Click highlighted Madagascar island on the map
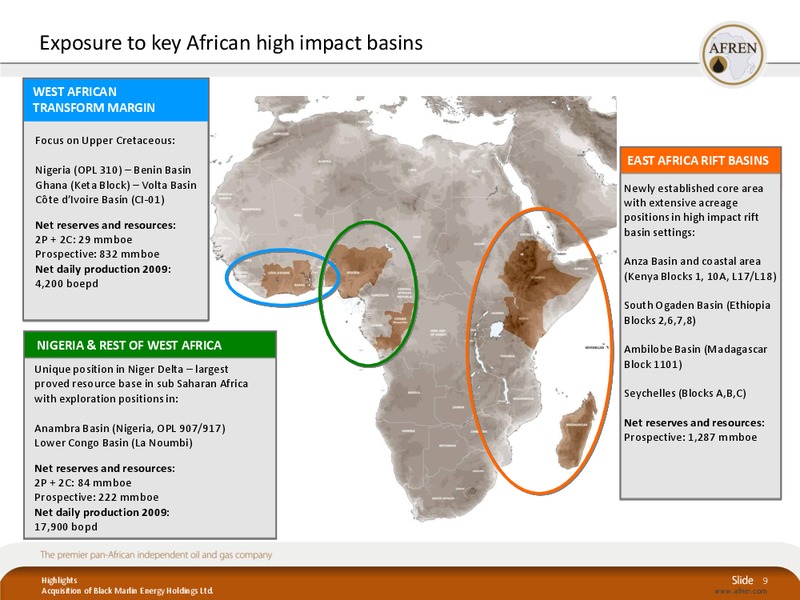Viewport: 800px width, 600px height. [x=577, y=431]
